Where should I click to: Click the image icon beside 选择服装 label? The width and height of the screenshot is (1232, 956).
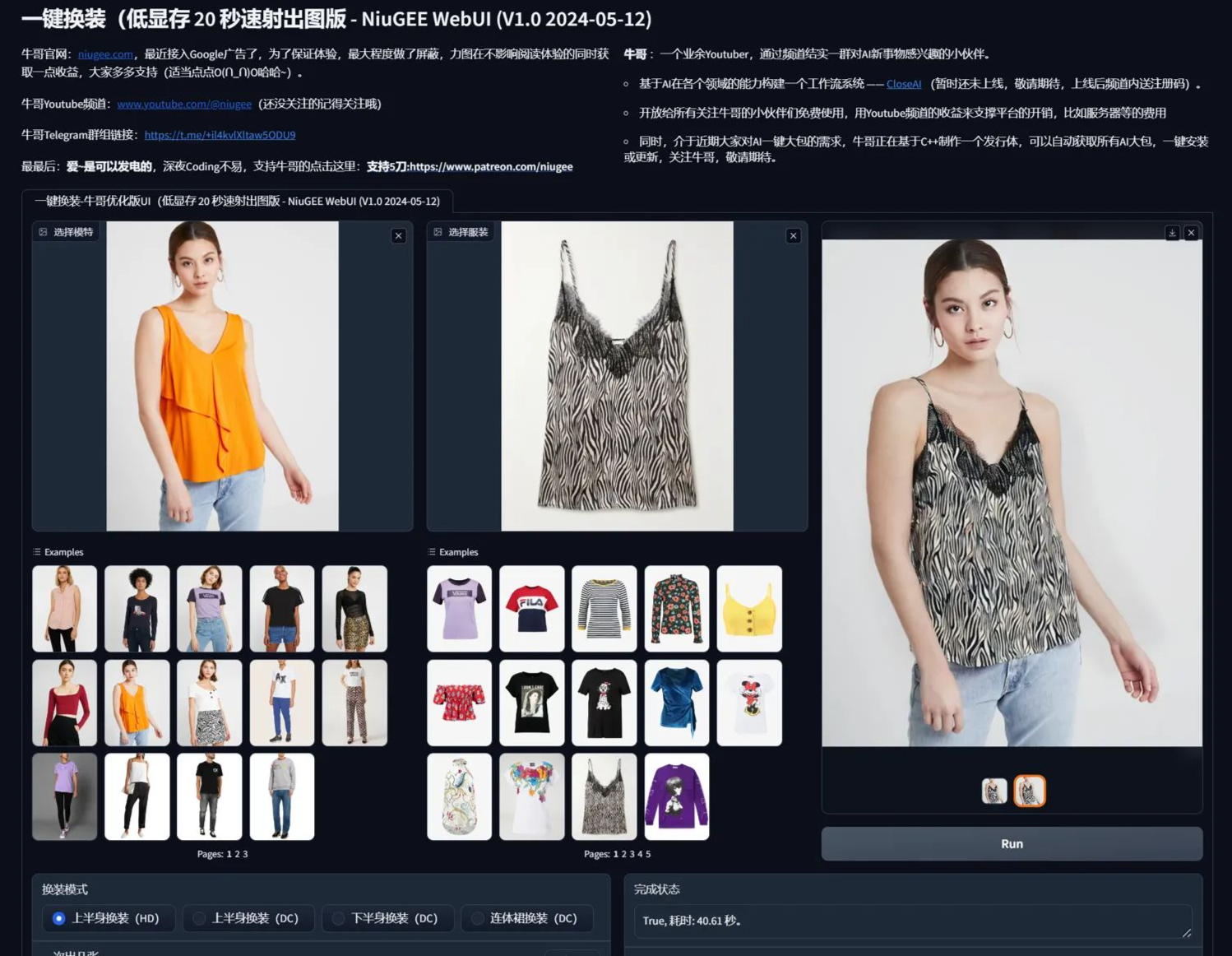click(438, 232)
